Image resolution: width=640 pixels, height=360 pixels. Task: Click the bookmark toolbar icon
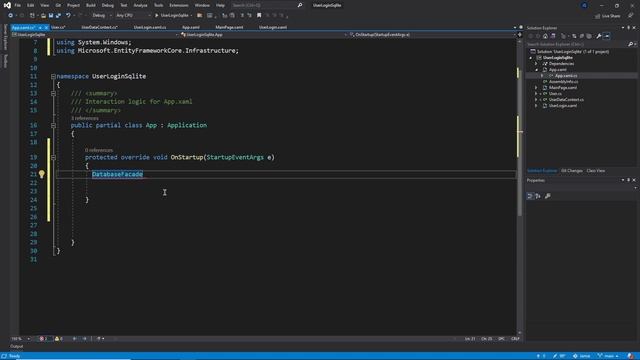(x=259, y=16)
